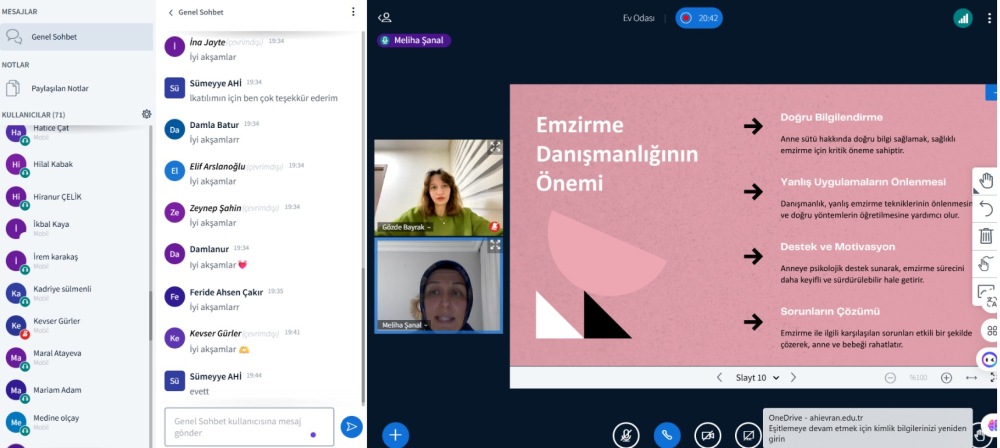Go to next slide

[793, 378]
